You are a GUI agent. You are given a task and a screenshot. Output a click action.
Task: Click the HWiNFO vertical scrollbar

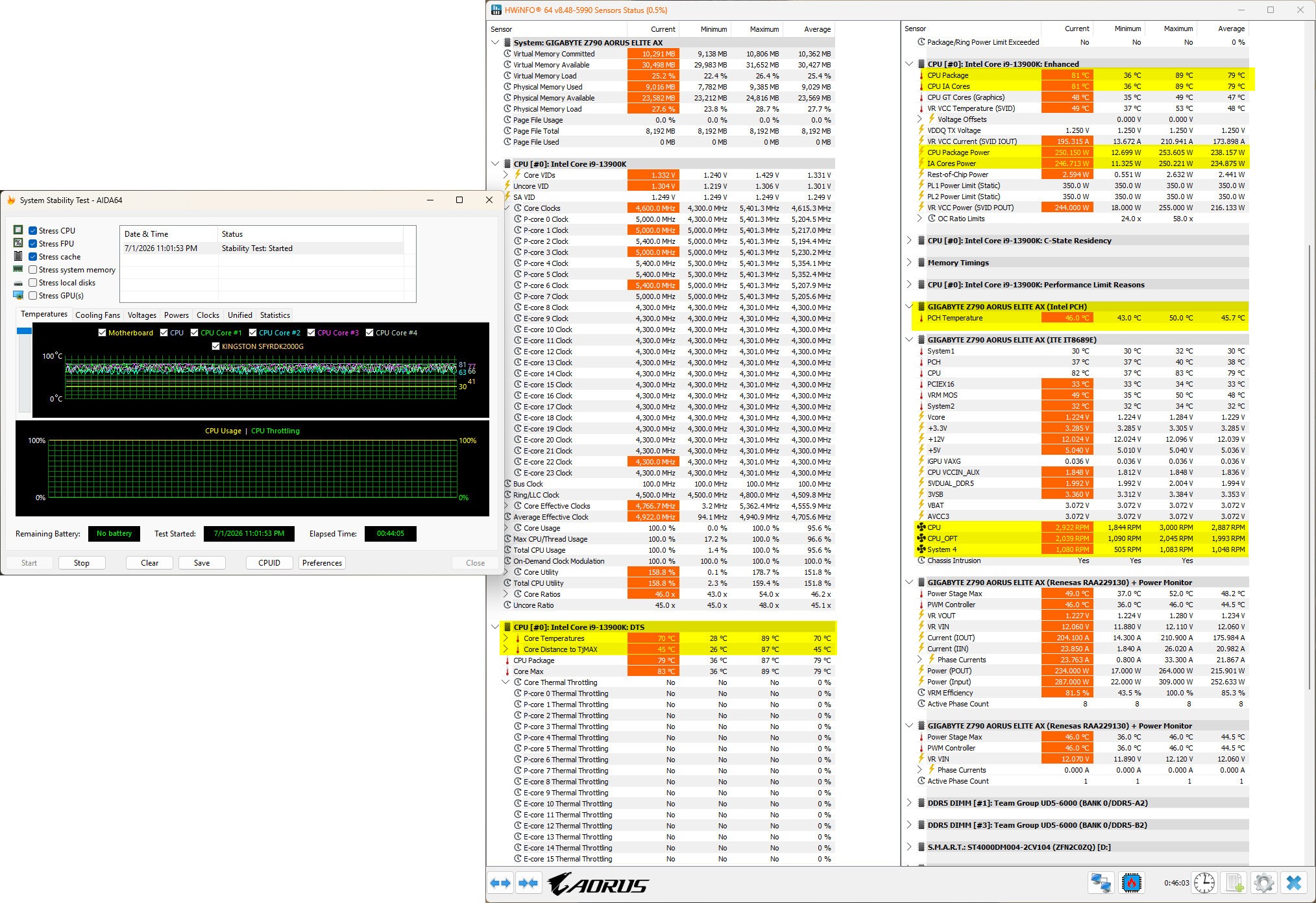[x=1311, y=467]
